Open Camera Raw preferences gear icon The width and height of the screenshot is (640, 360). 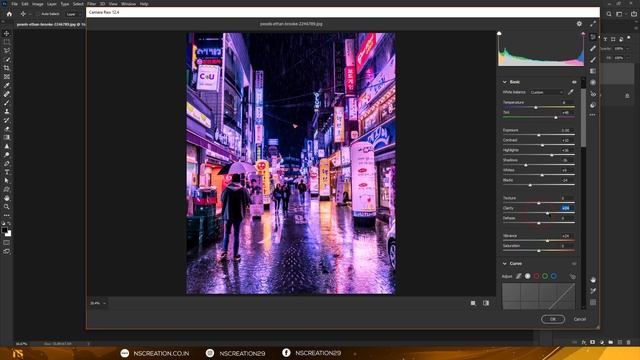pyautogui.click(x=579, y=24)
